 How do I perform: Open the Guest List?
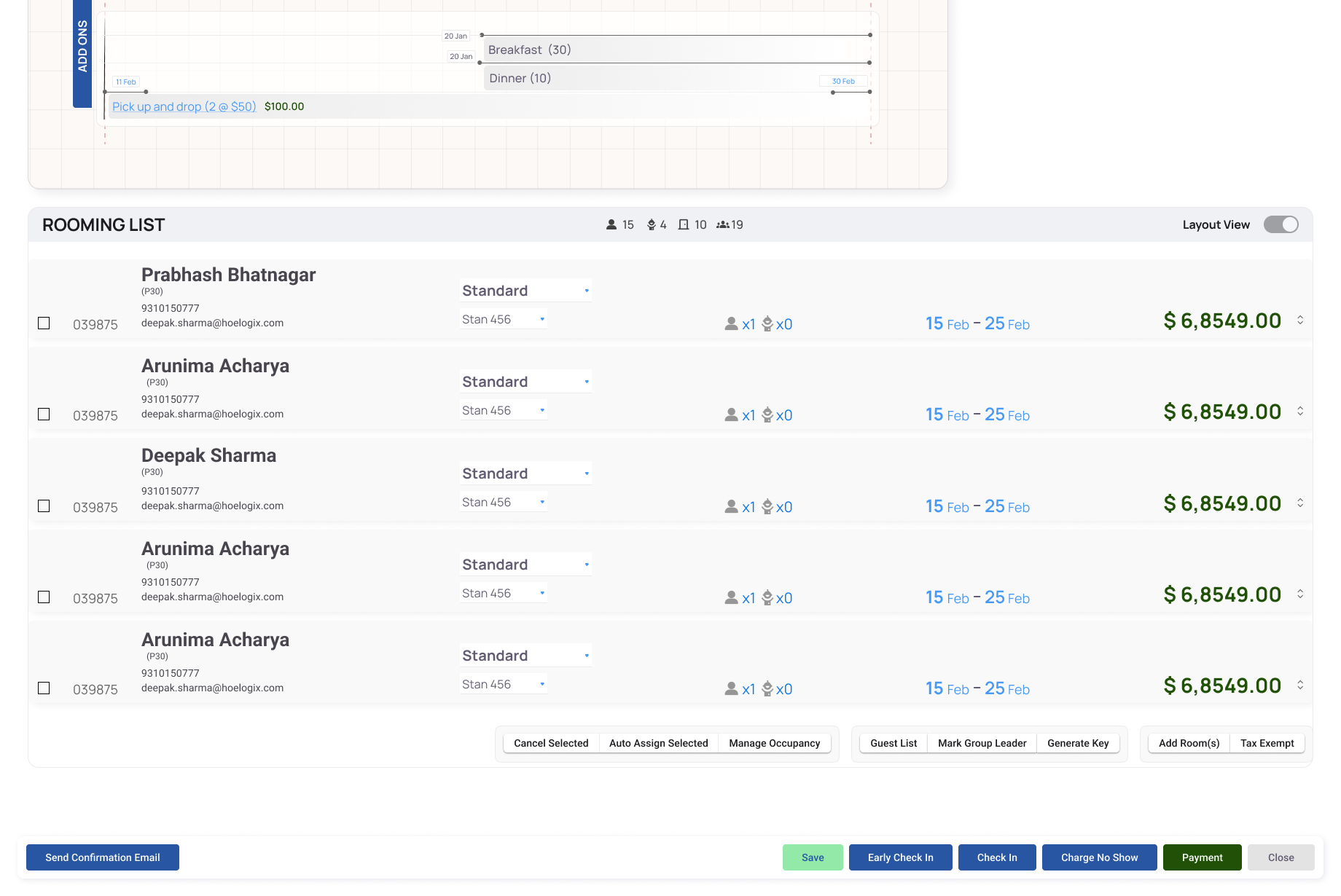(894, 743)
